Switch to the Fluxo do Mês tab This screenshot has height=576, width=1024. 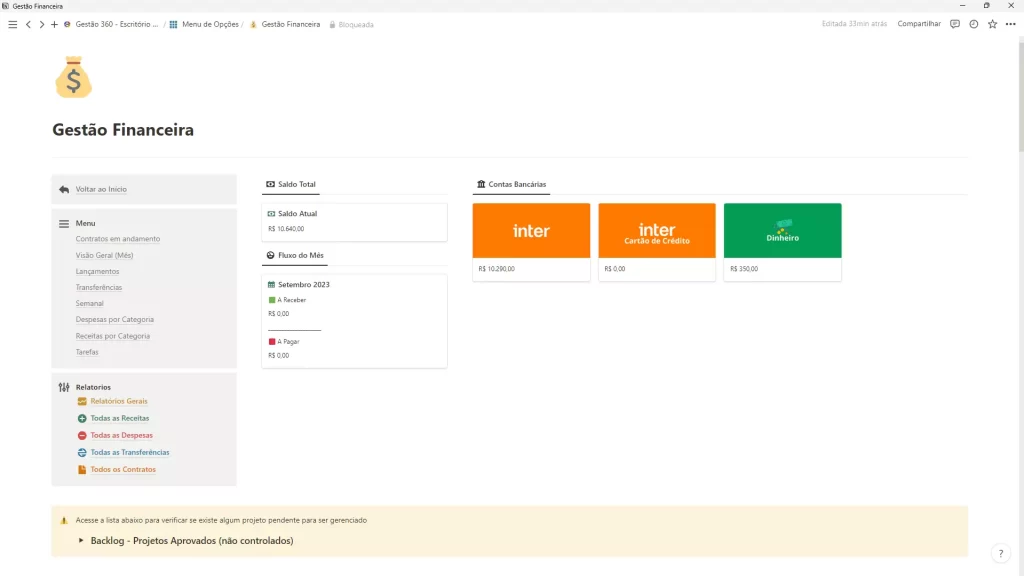click(x=295, y=255)
